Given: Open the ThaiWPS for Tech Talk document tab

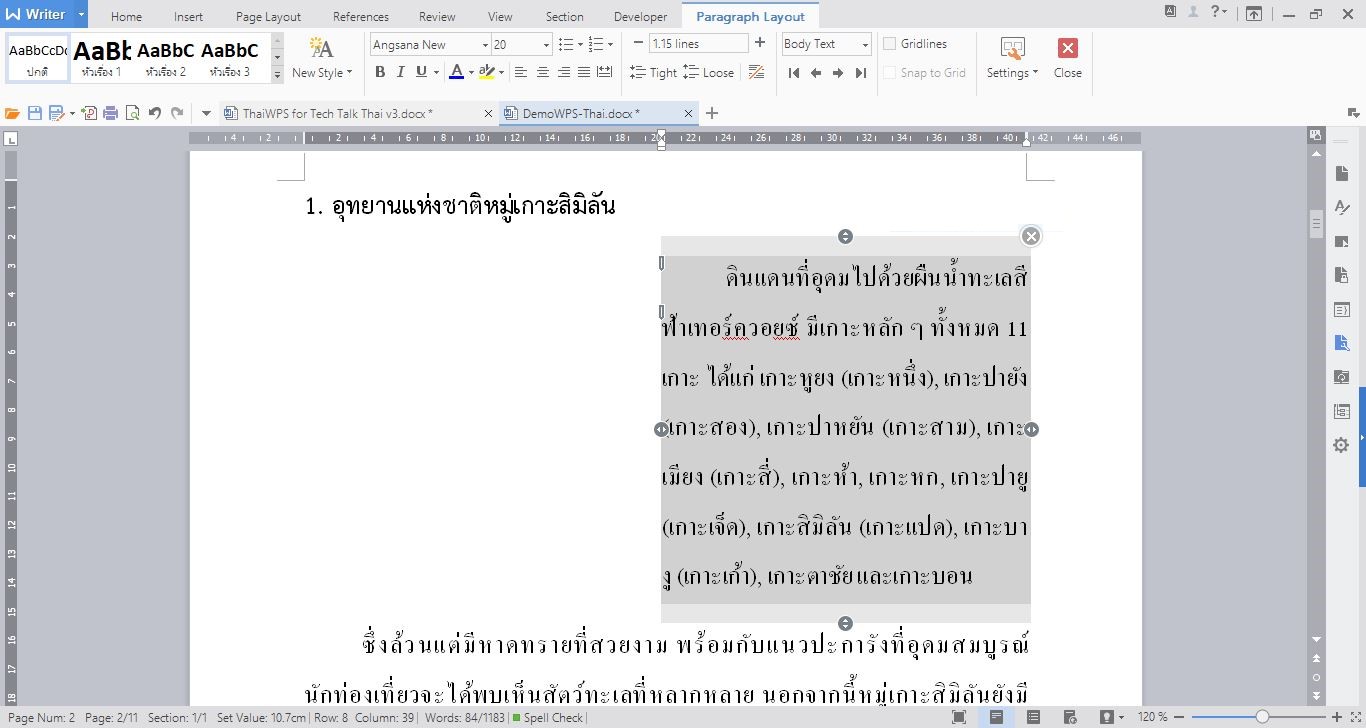Looking at the screenshot, I should 338,113.
